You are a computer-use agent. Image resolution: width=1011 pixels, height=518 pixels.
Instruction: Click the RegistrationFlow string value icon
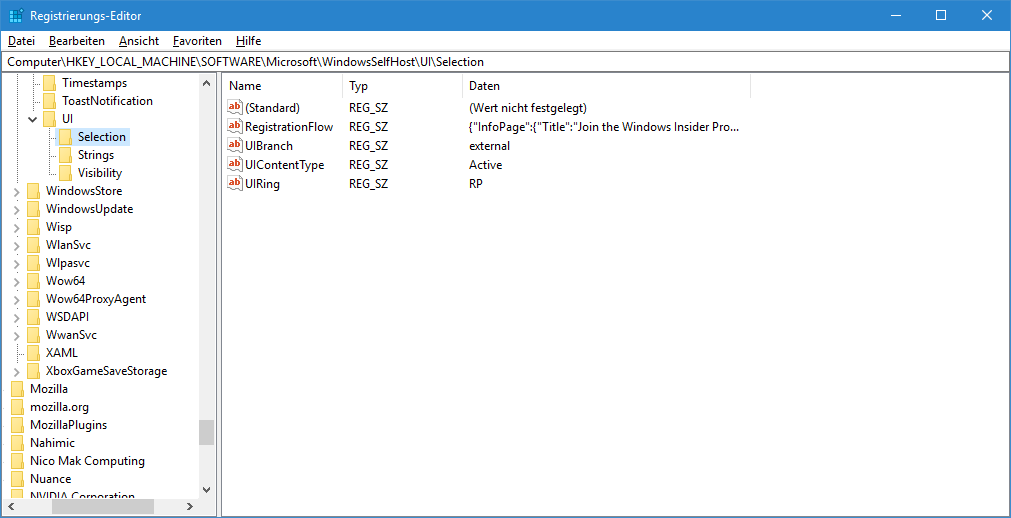click(235, 126)
